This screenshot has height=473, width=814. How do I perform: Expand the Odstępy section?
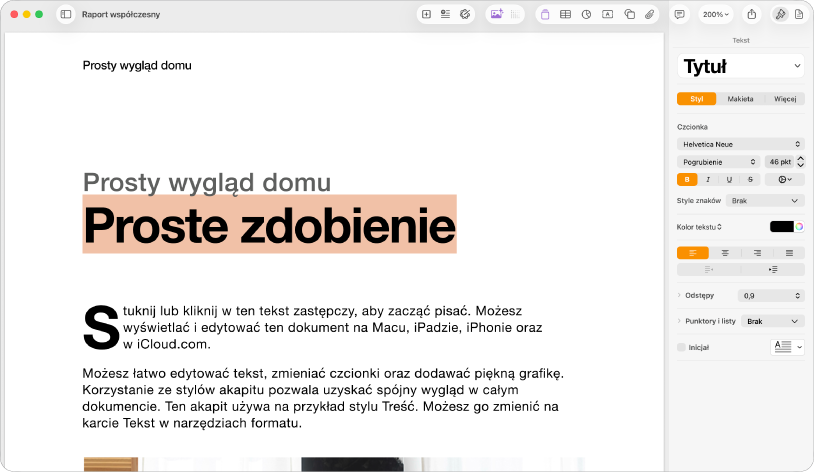click(x=679, y=295)
